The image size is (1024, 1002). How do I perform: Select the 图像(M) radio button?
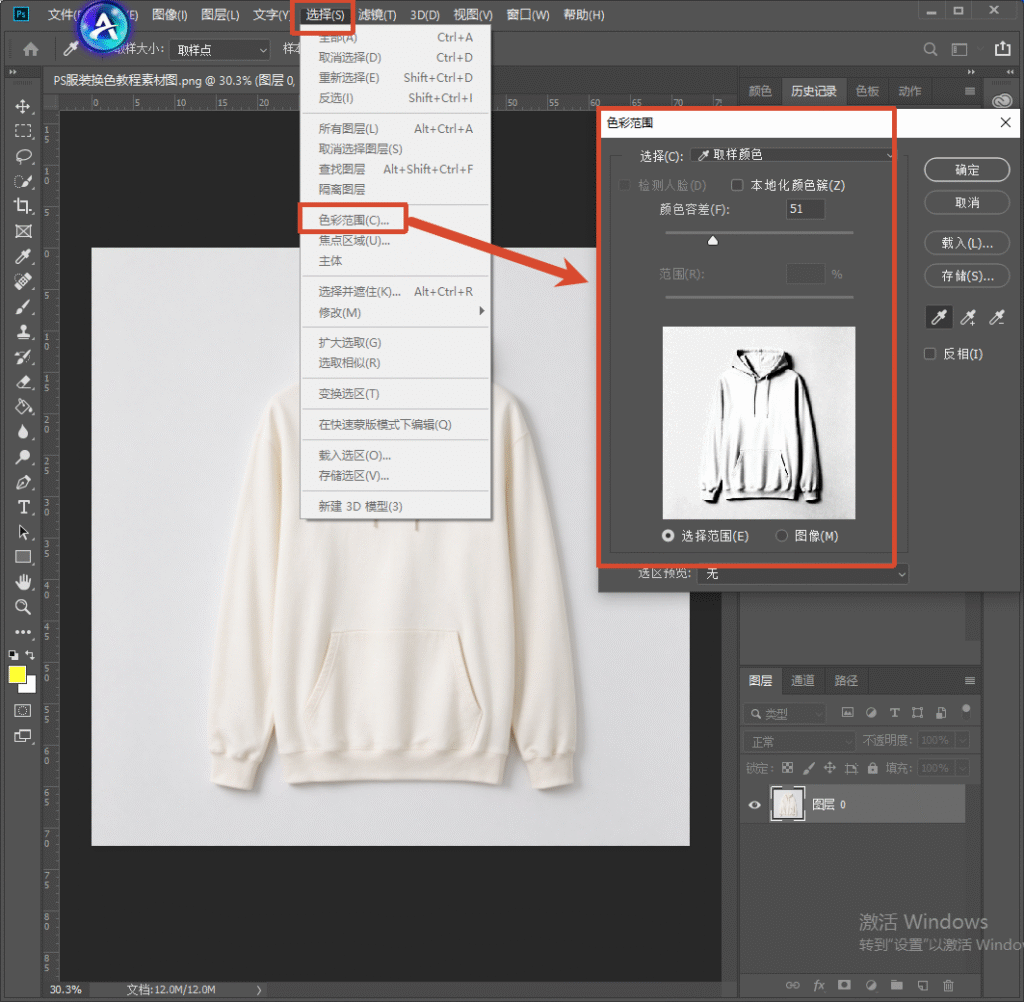coord(781,536)
